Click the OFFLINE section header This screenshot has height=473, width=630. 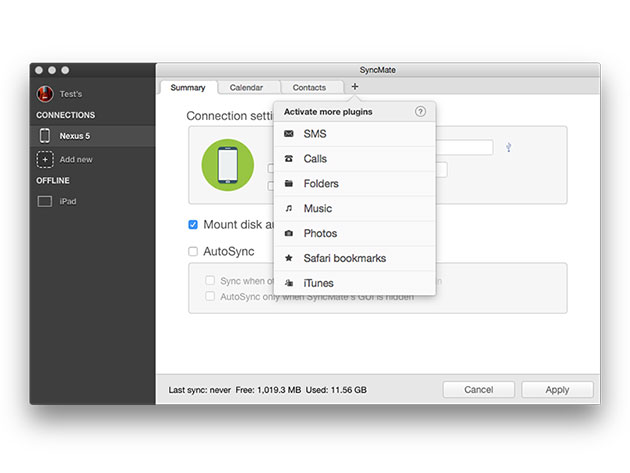coord(53,180)
